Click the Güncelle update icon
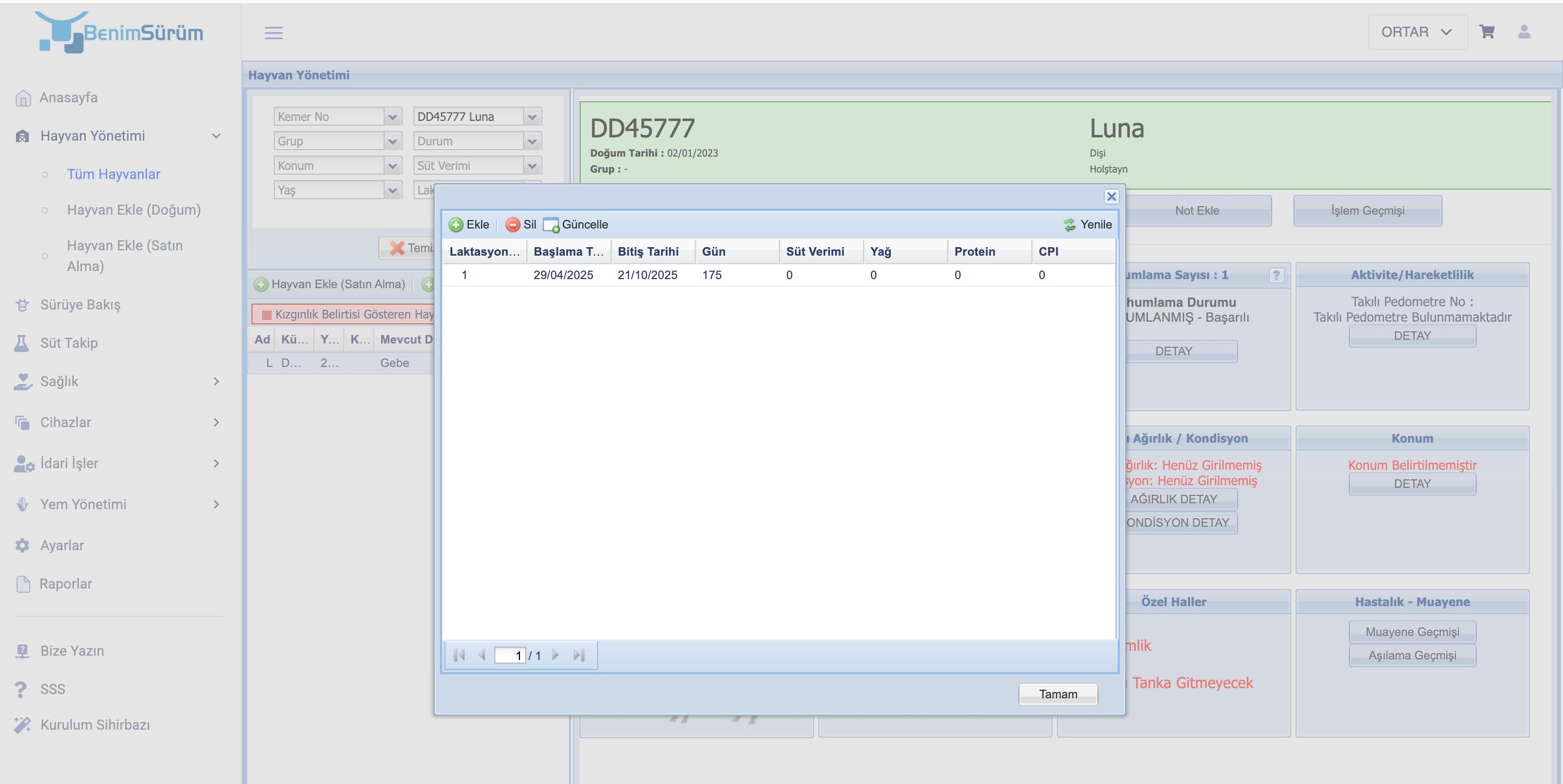 point(551,225)
